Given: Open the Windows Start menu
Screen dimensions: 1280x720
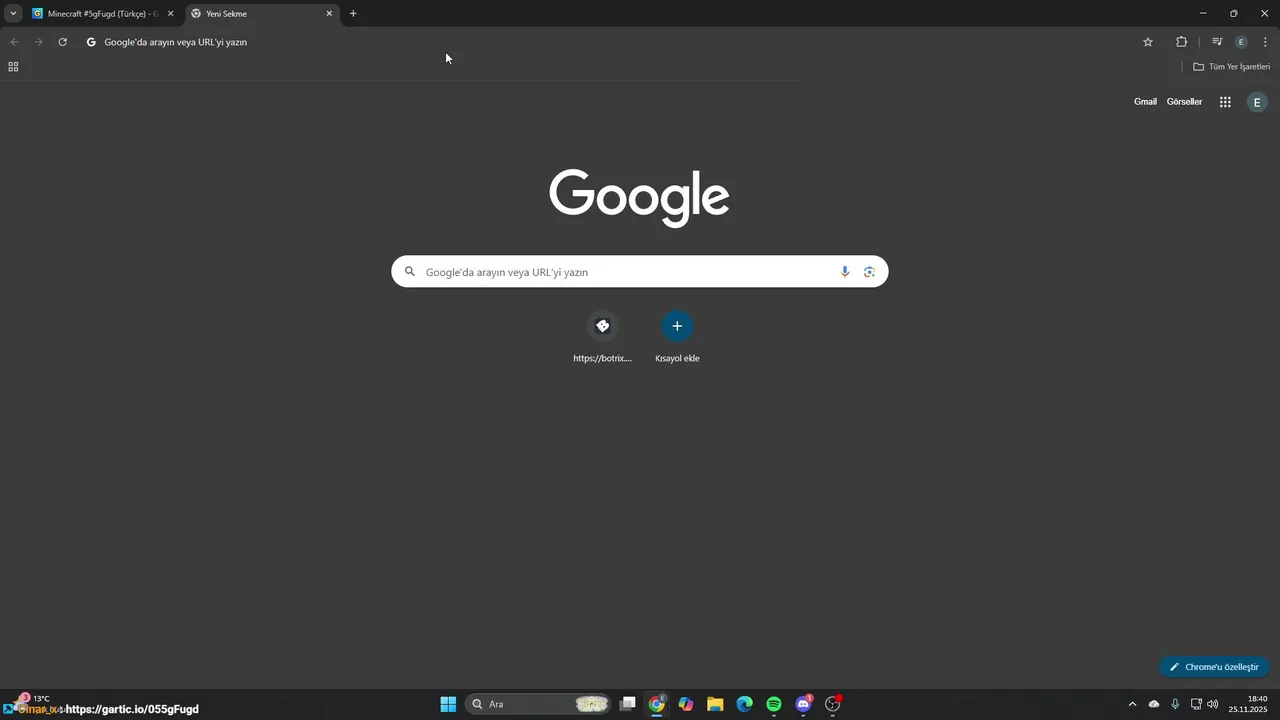Looking at the screenshot, I should point(448,704).
